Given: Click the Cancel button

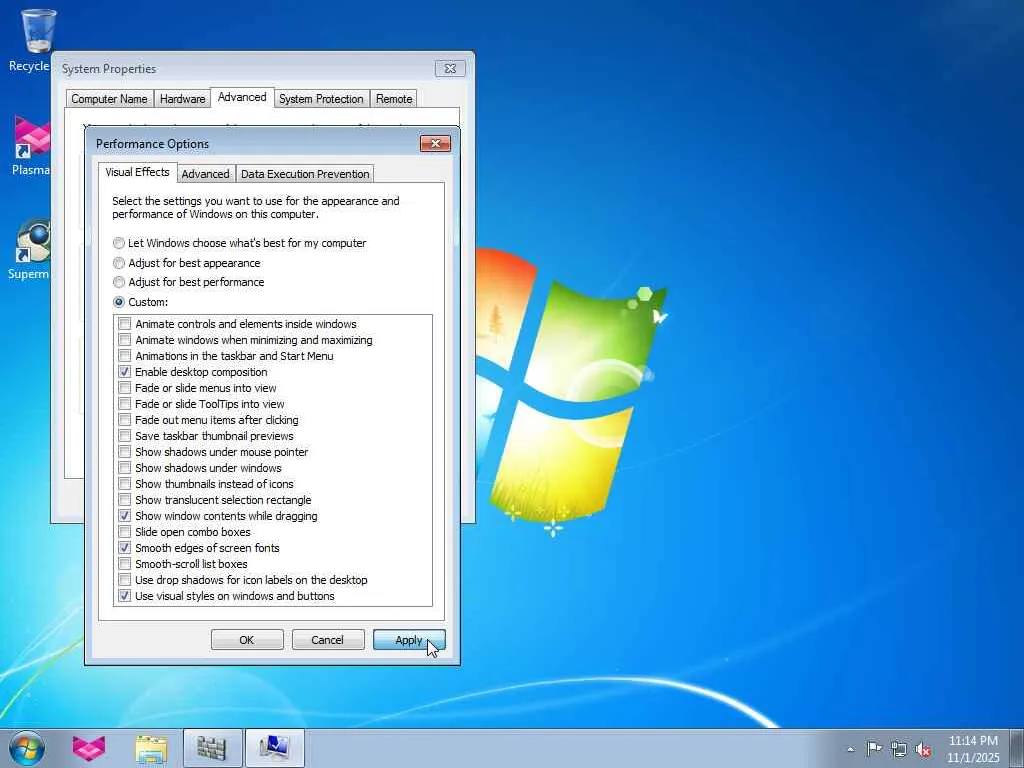Looking at the screenshot, I should (x=327, y=640).
